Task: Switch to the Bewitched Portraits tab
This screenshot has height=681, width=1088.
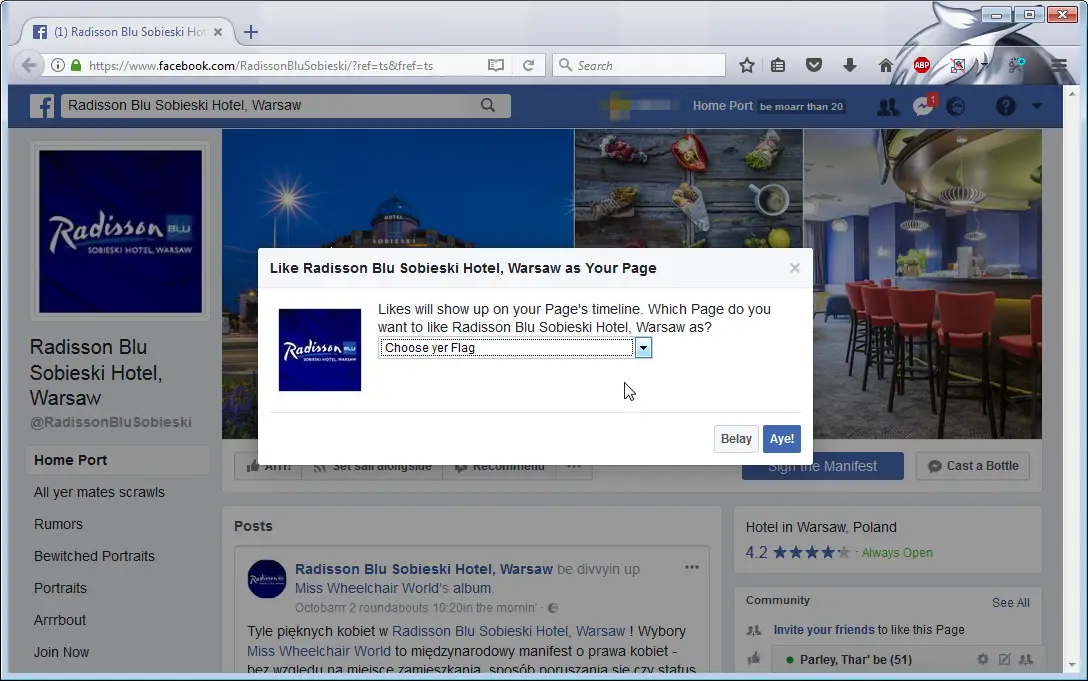Action: (94, 556)
